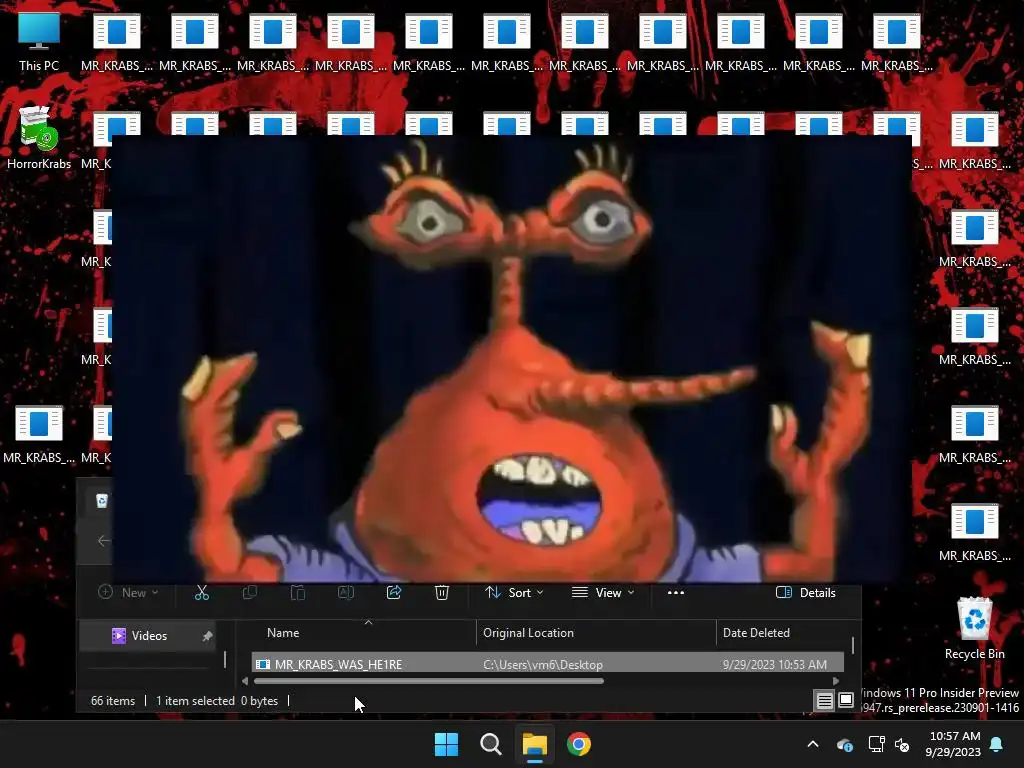The height and width of the screenshot is (768, 1024).
Task: Click the Delete trash can icon in toolbar
Action: pos(441,592)
